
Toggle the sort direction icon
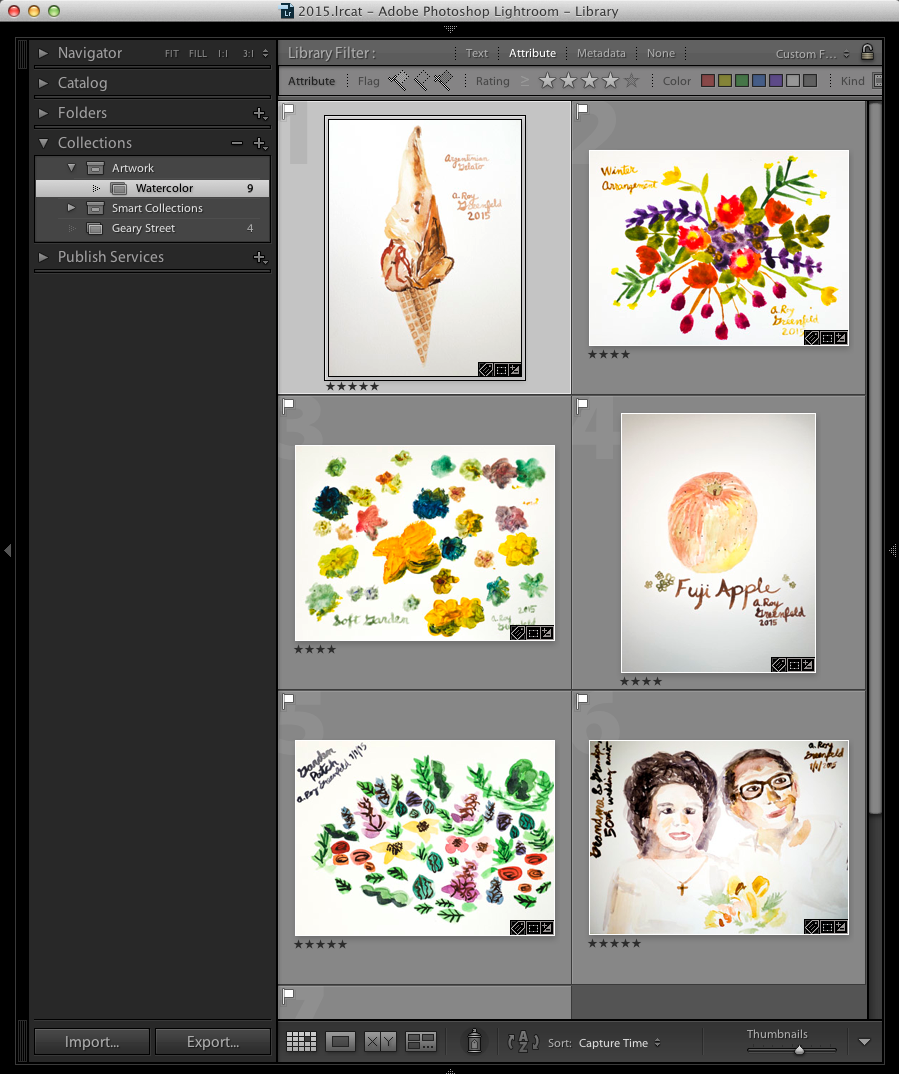[521, 1042]
